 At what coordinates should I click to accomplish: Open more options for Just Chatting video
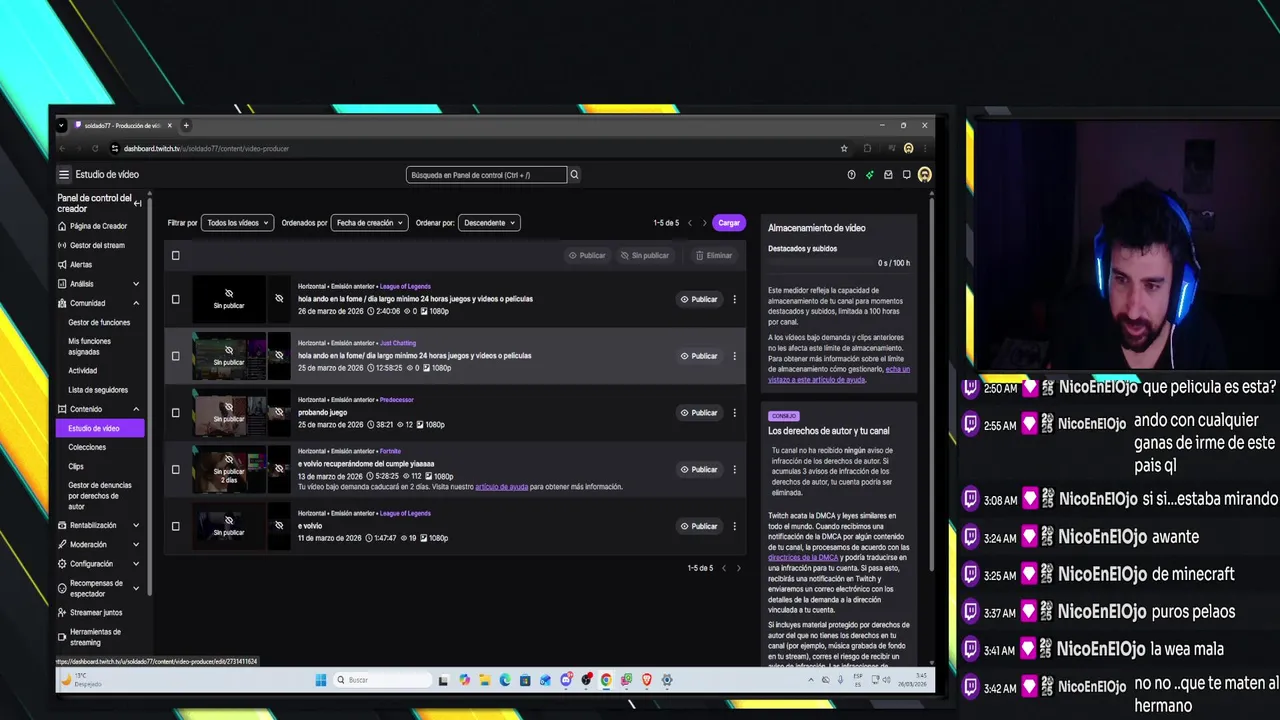click(x=734, y=356)
